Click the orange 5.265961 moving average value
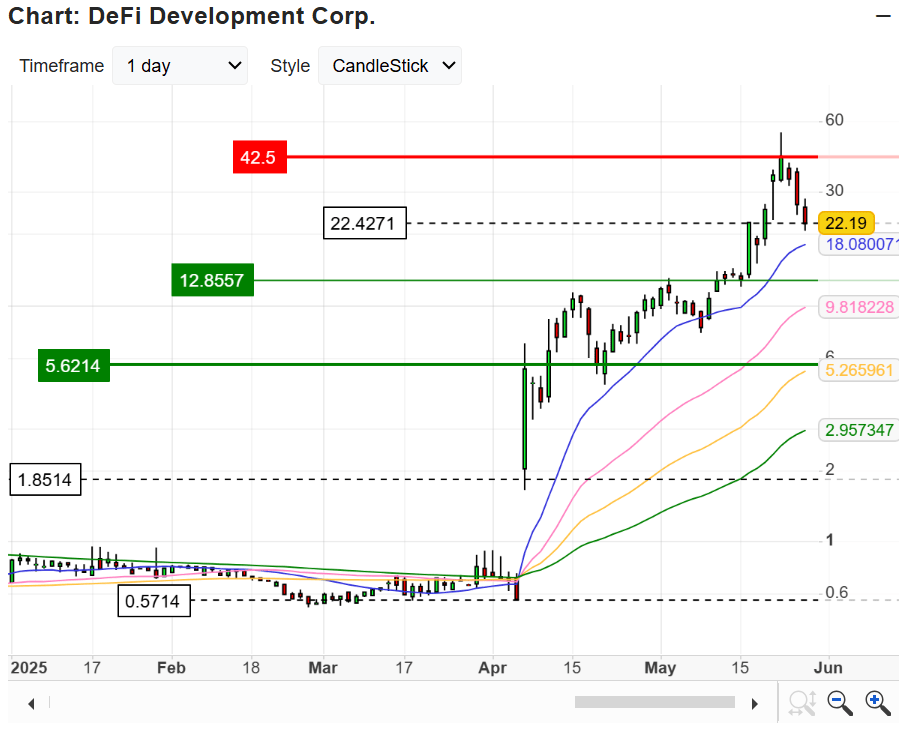 click(859, 370)
